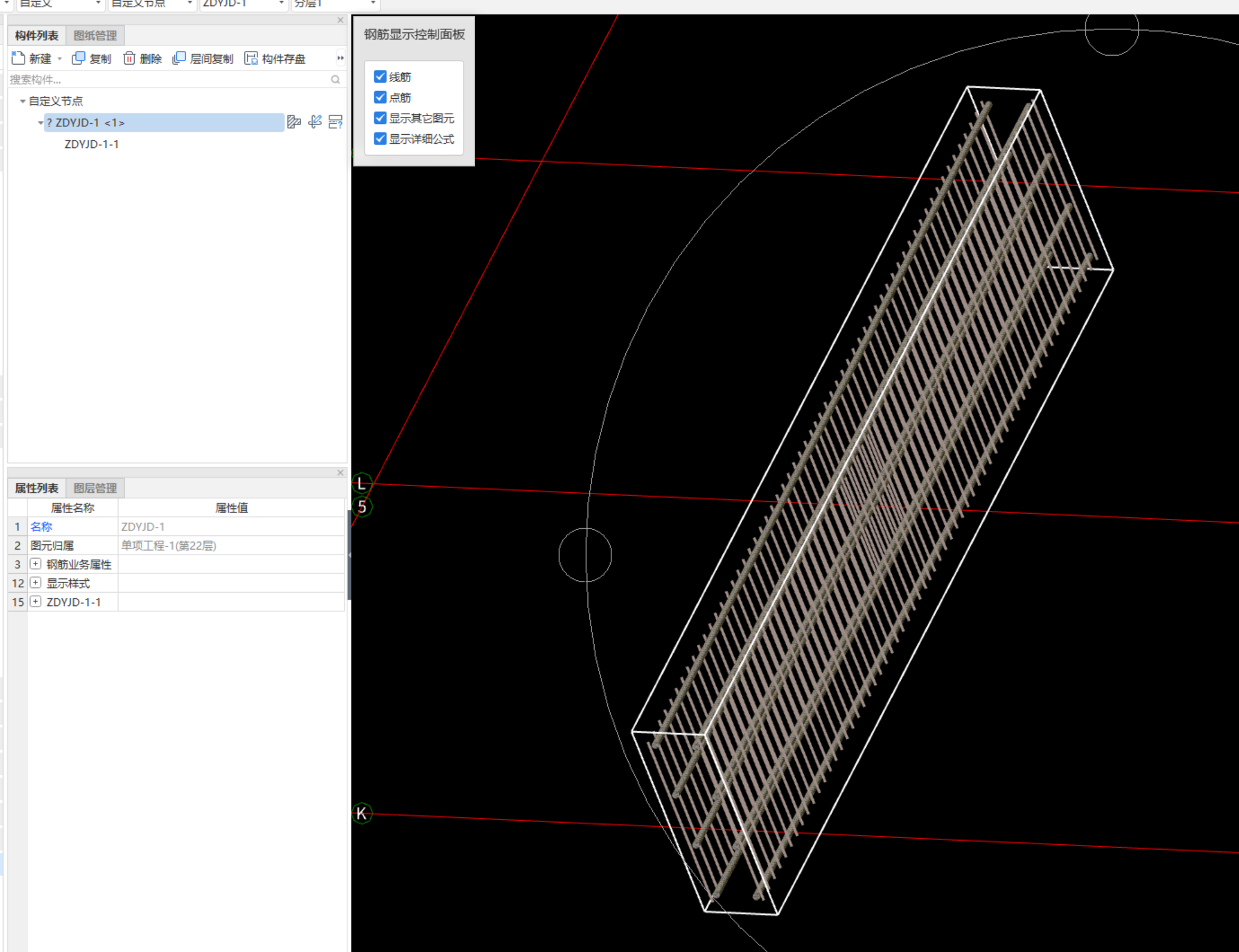Screen dimensions: 1239x952
Task: Click the blue 名称 property name
Action: [x=41, y=526]
